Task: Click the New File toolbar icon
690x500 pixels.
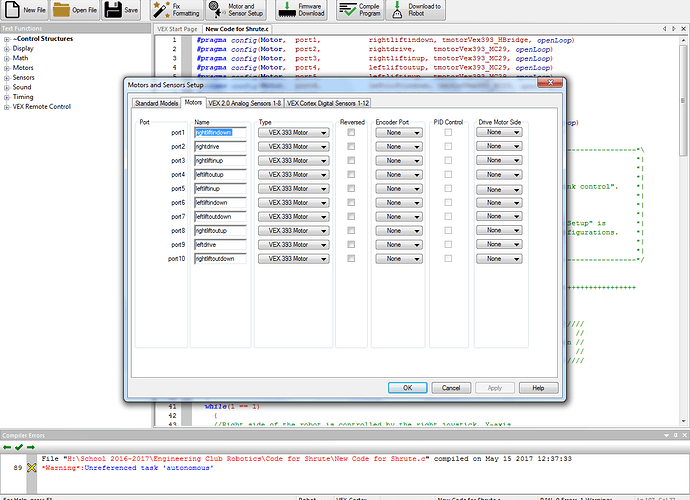Action: (x=12, y=10)
